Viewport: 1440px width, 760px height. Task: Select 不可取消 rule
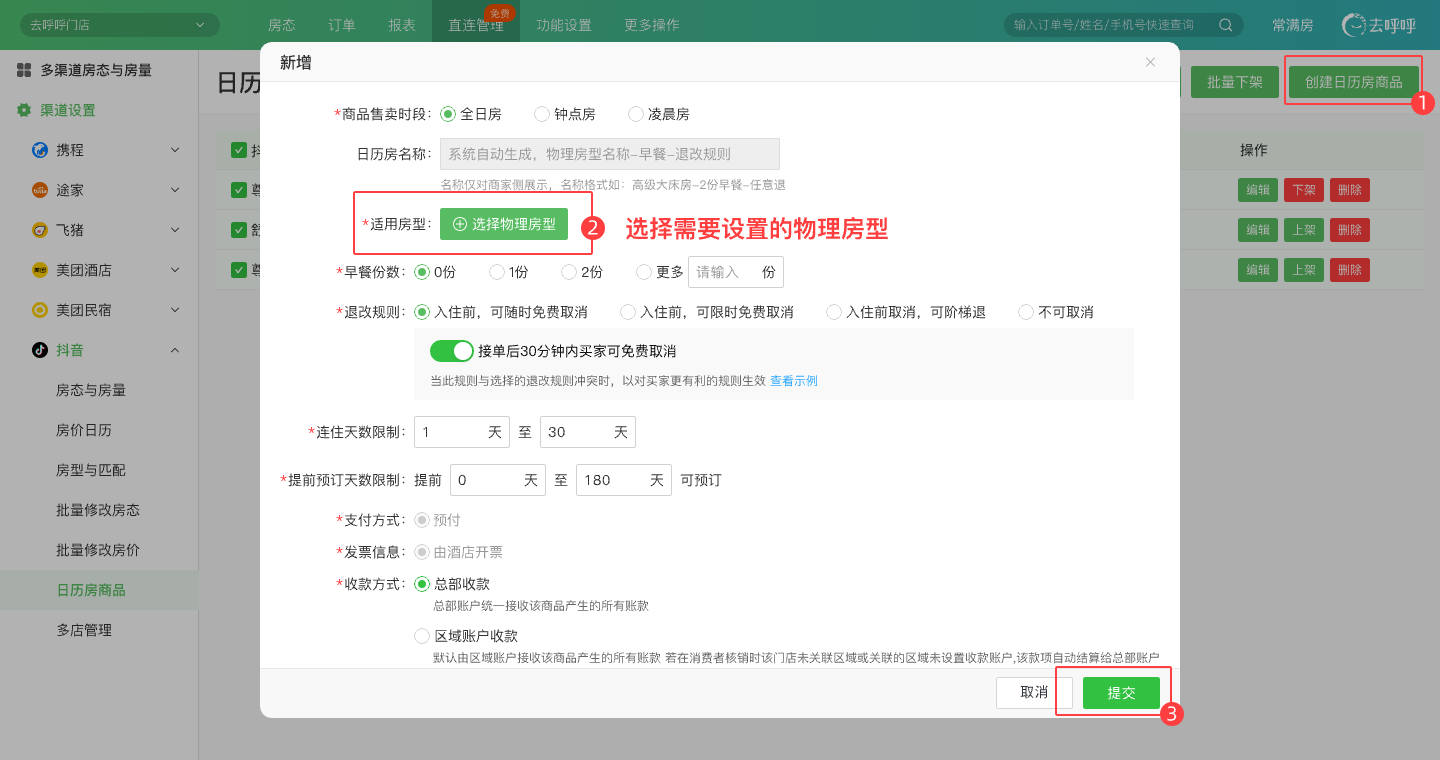tap(1026, 312)
